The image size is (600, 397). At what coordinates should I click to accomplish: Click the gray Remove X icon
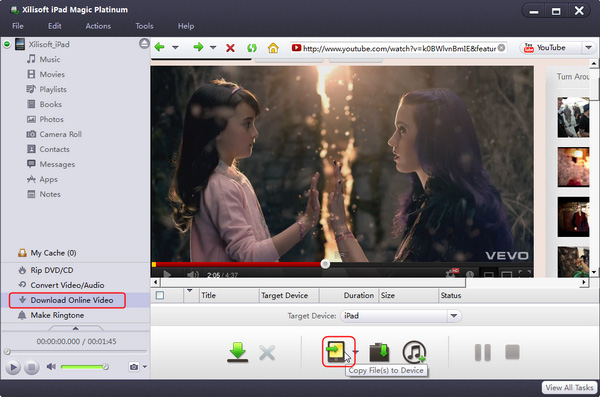tap(267, 353)
